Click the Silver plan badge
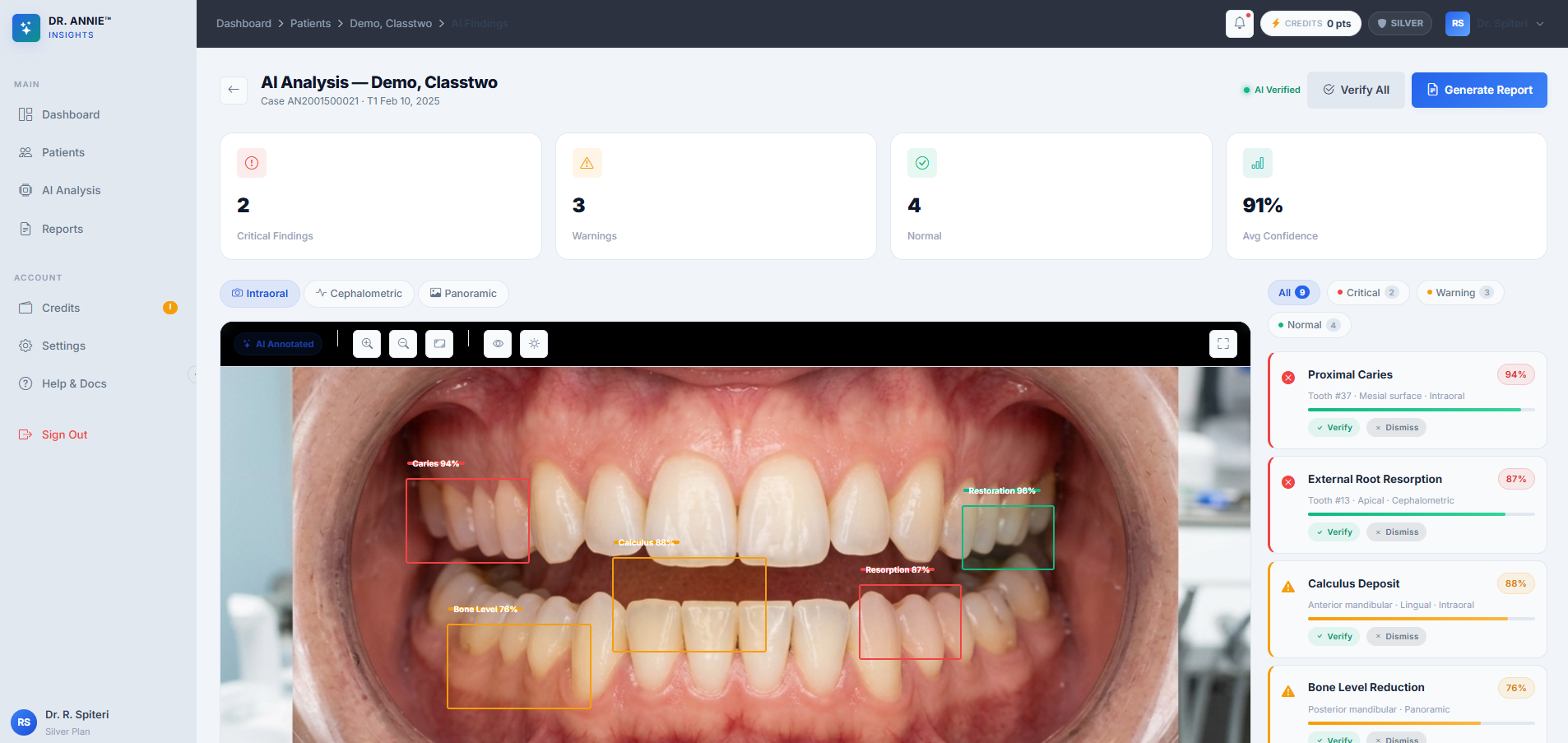The width and height of the screenshot is (1568, 743). click(1400, 23)
